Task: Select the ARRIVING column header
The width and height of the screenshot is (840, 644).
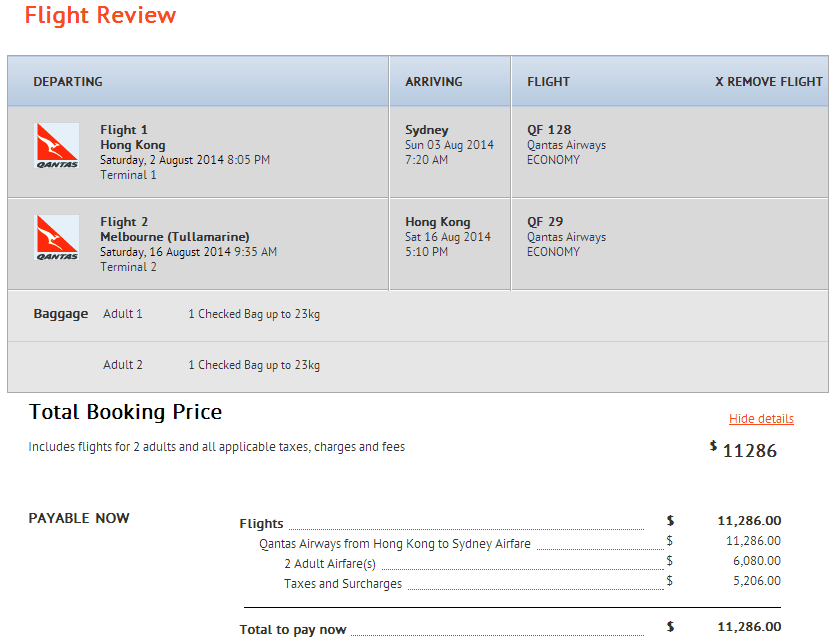Action: pyautogui.click(x=433, y=82)
